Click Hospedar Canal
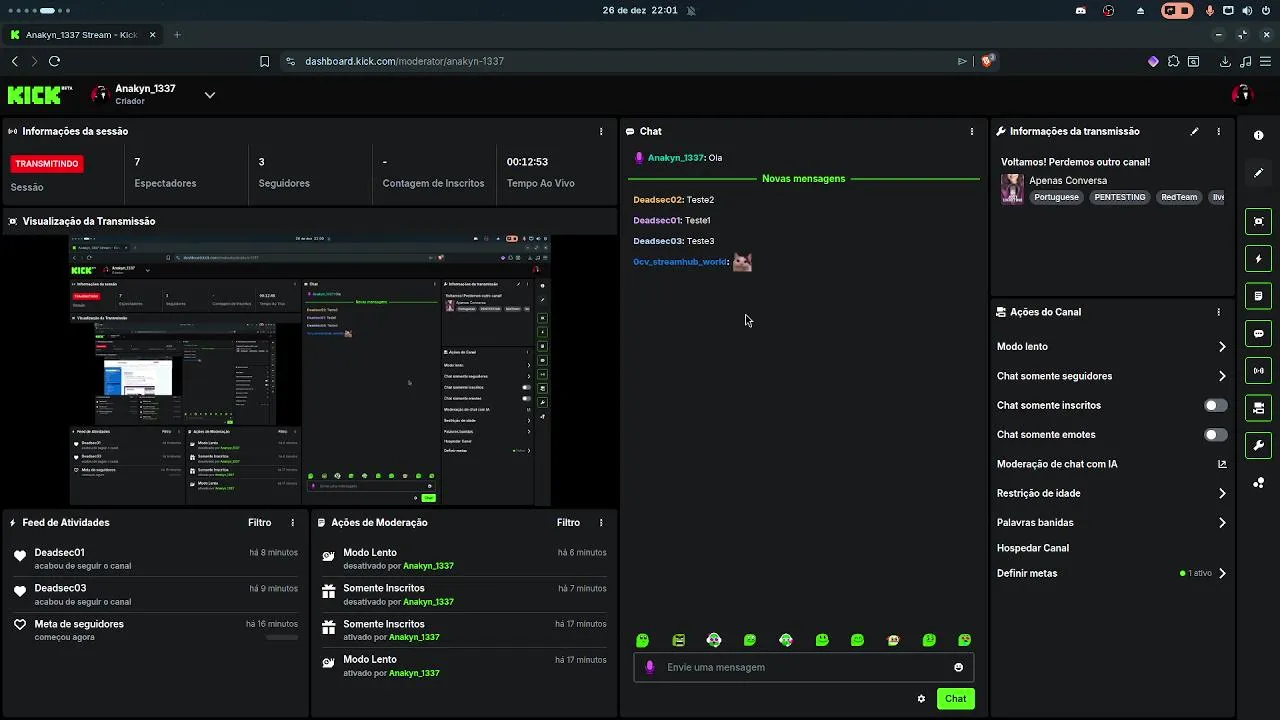Image resolution: width=1280 pixels, height=720 pixels. coord(1033,548)
